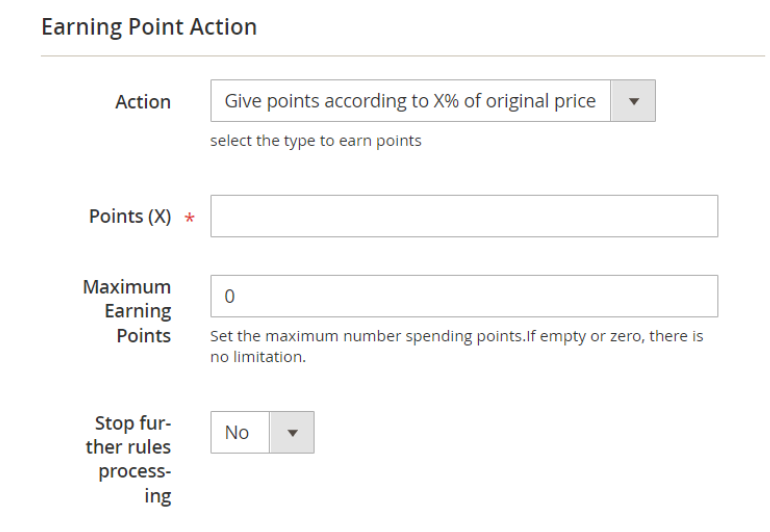This screenshot has height=532, width=770.
Task: Click the triangle icon beside the "No" value
Action: click(293, 433)
